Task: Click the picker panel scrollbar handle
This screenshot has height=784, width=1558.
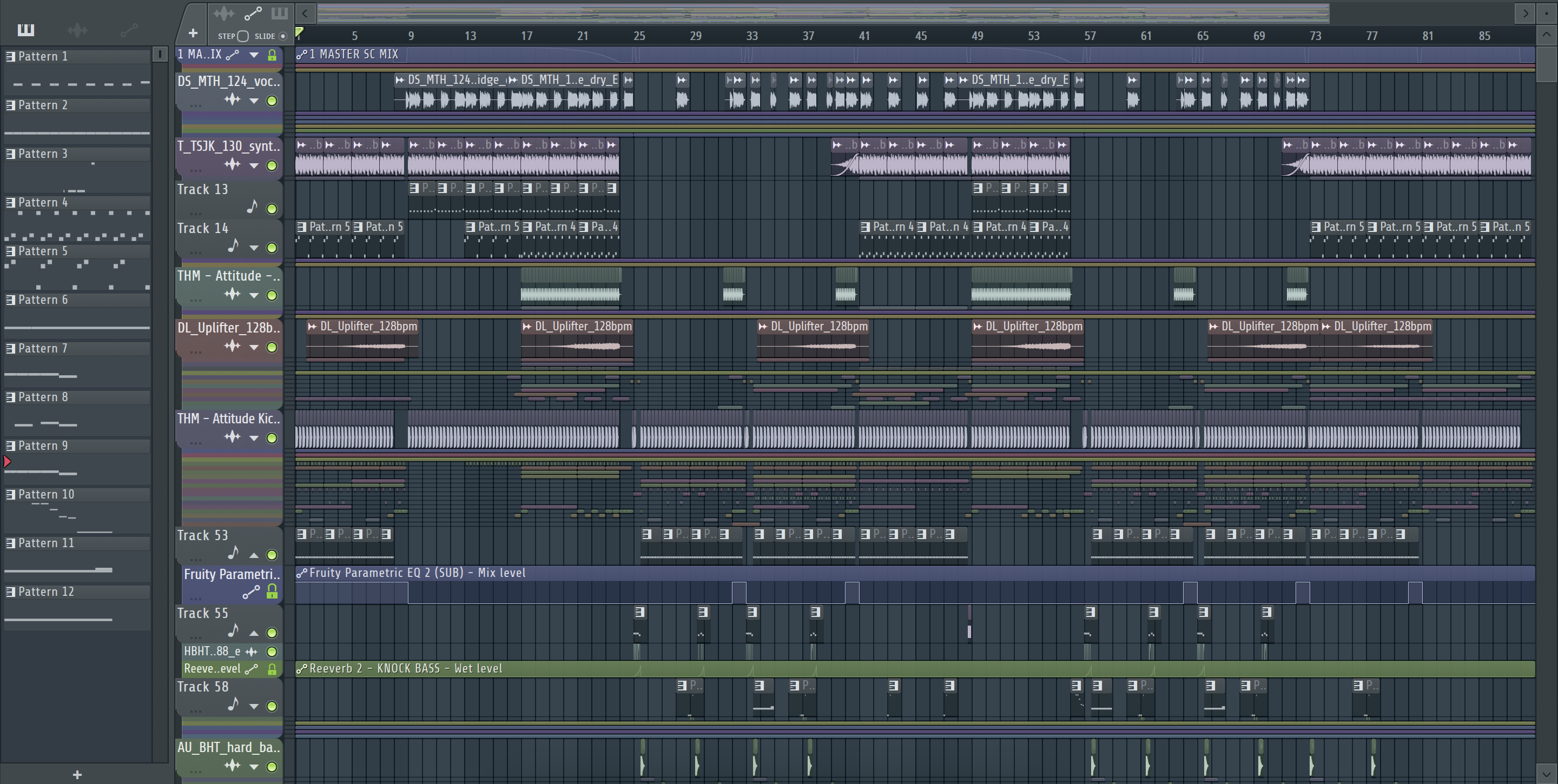Action: pyautogui.click(x=160, y=55)
